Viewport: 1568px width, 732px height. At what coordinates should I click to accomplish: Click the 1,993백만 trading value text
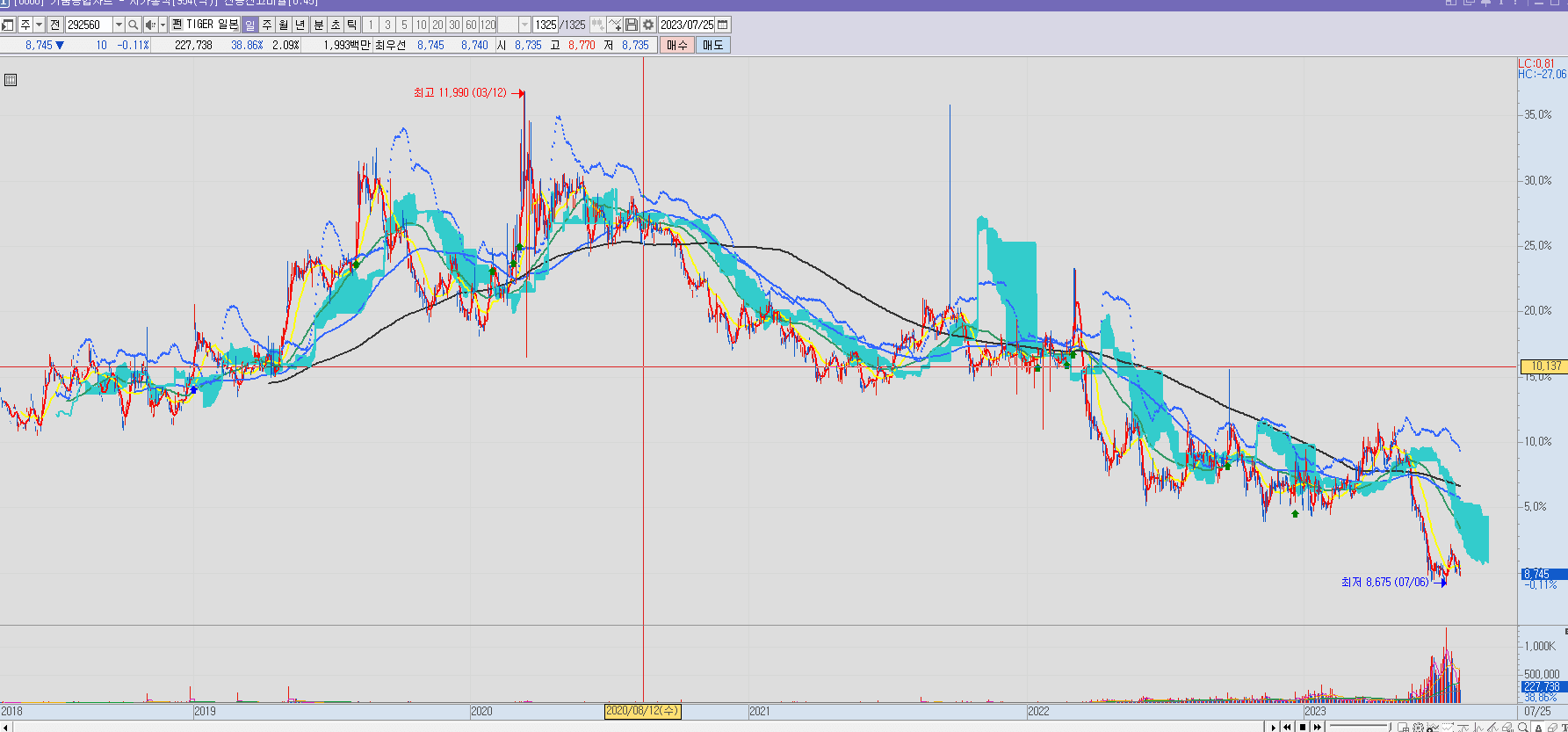(x=346, y=45)
